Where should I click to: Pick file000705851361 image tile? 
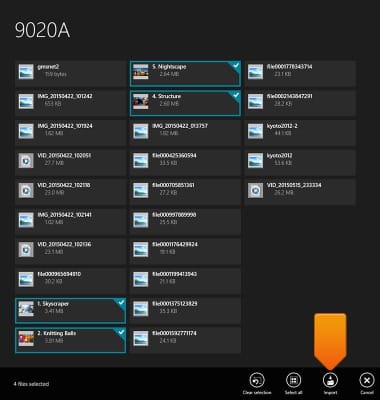(x=185, y=192)
